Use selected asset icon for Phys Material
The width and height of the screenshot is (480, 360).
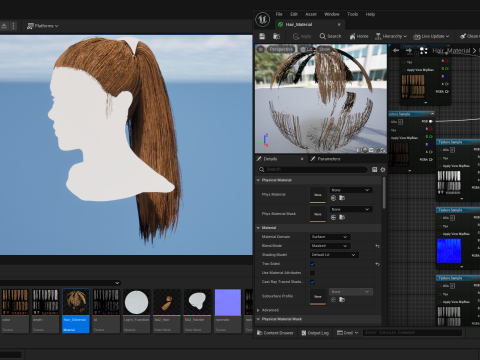(333, 198)
